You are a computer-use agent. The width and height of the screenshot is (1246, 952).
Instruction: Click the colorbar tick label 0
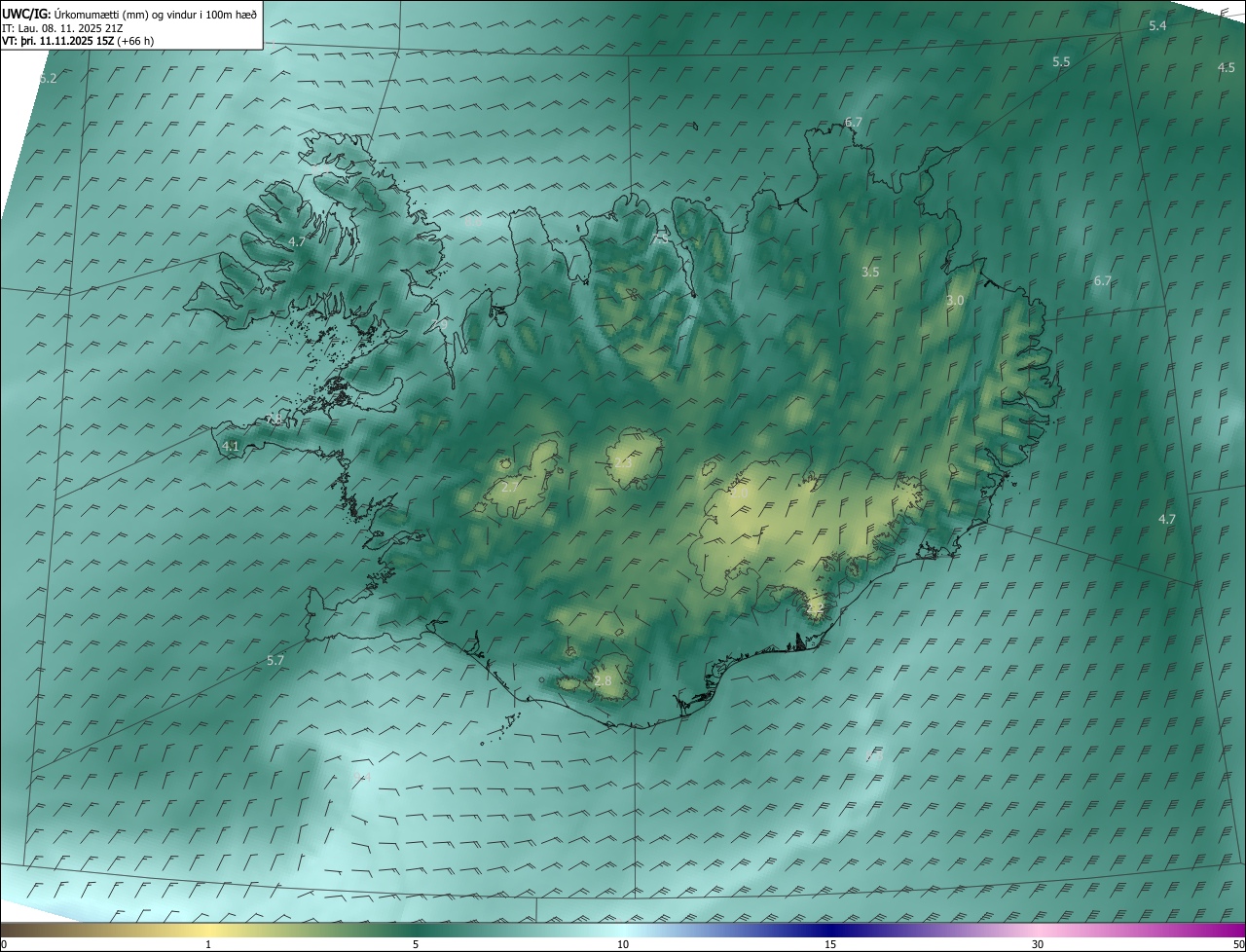(x=4, y=944)
